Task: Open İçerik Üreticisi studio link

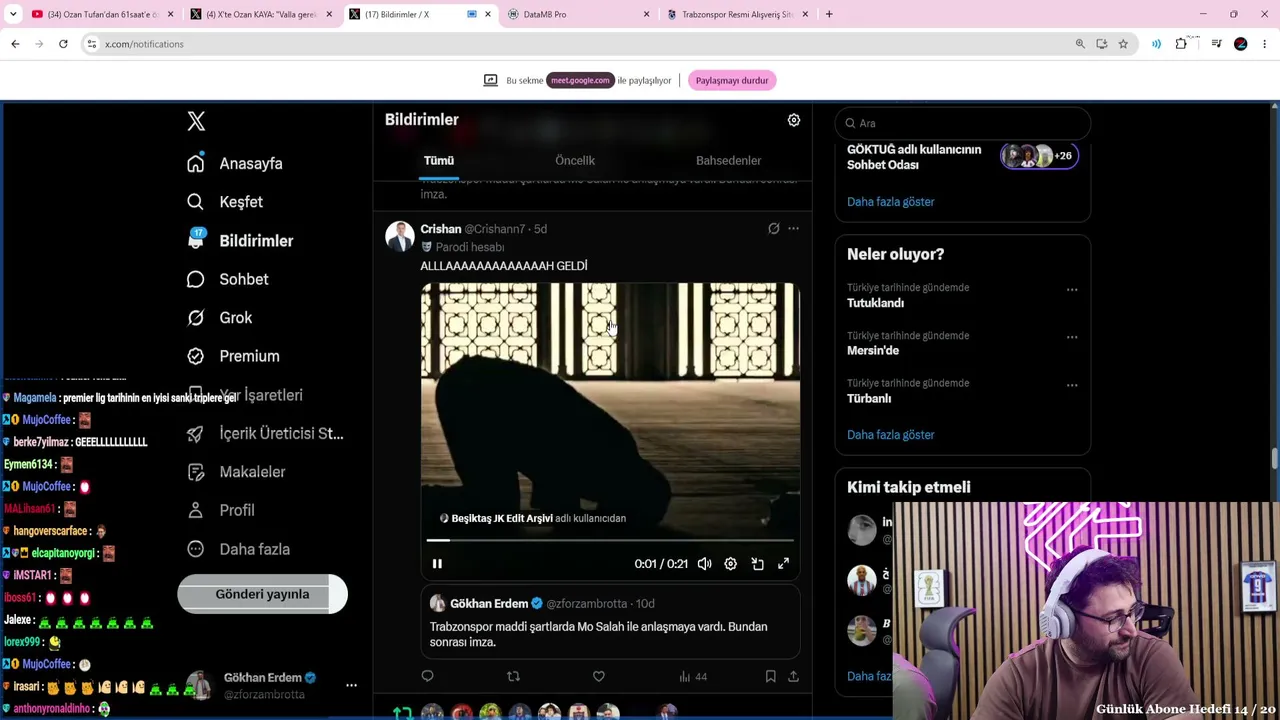Action: 266,433
